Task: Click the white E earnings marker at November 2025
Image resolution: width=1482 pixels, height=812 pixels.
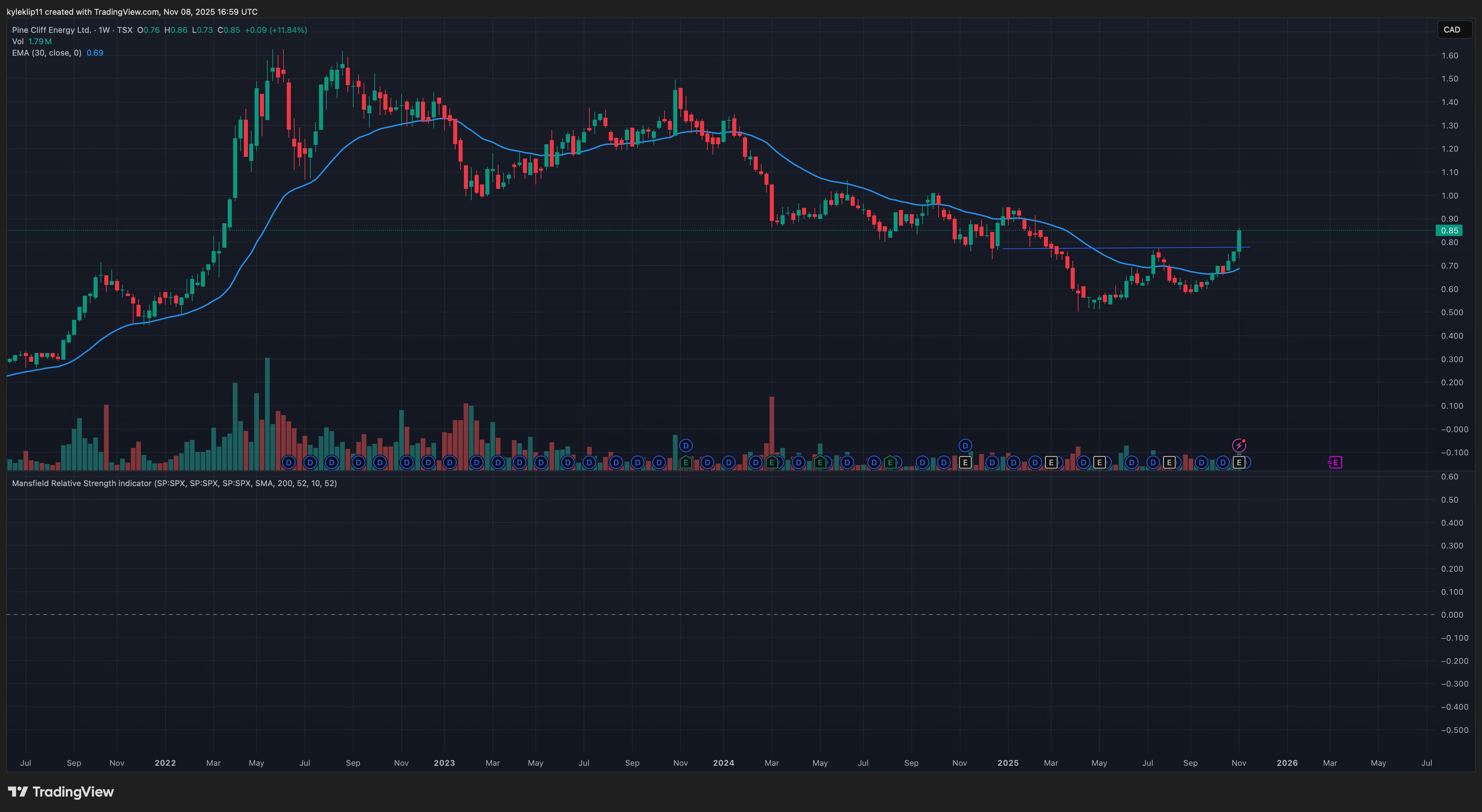Action: (1239, 462)
